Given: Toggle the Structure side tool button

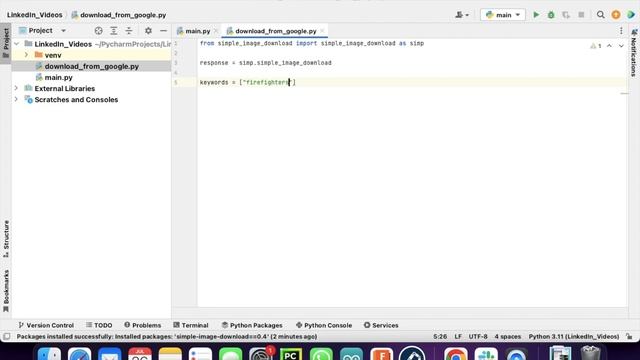Looking at the screenshot, I should click(6, 239).
